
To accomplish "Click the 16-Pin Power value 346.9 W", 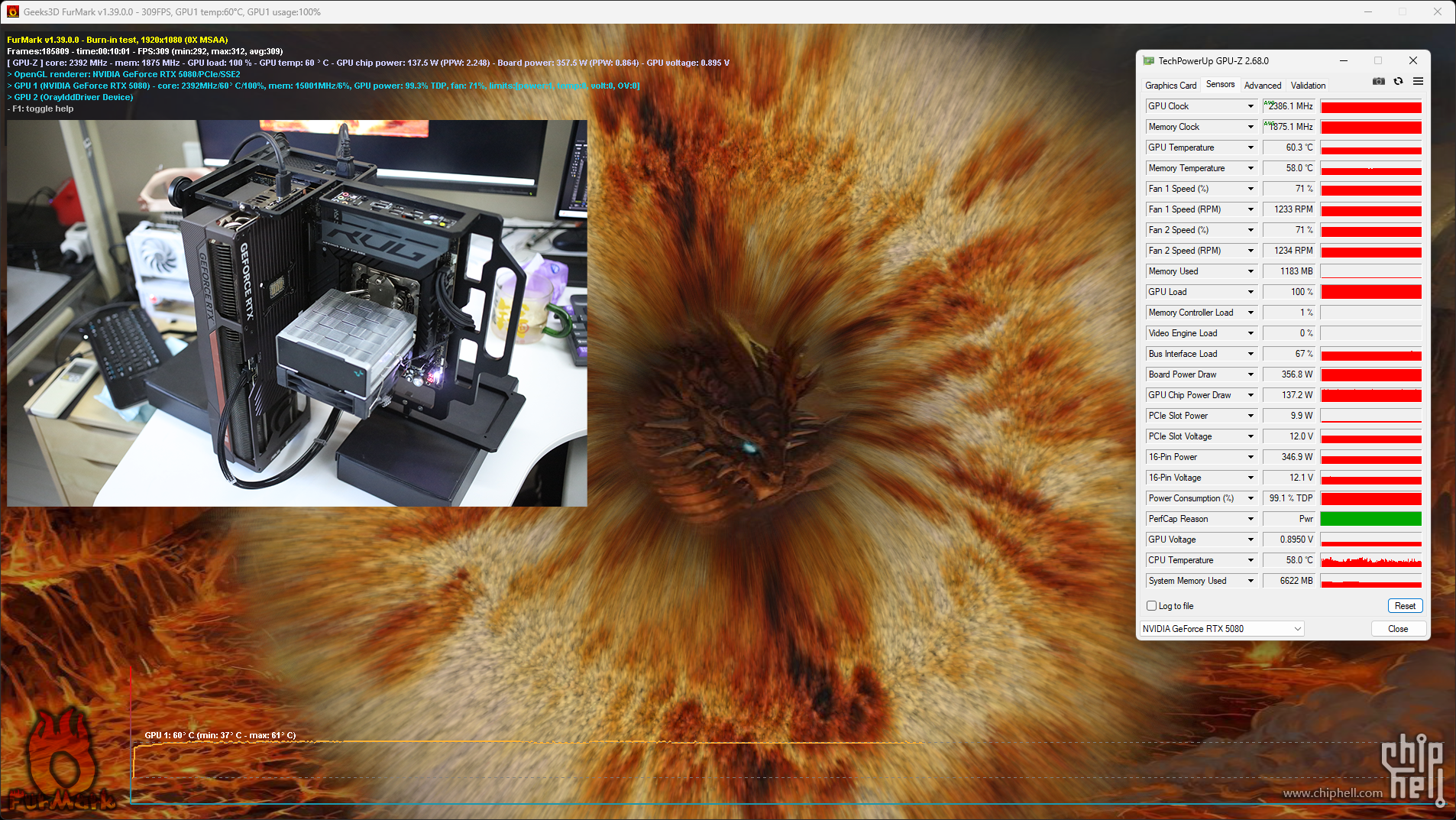I will click(1289, 457).
